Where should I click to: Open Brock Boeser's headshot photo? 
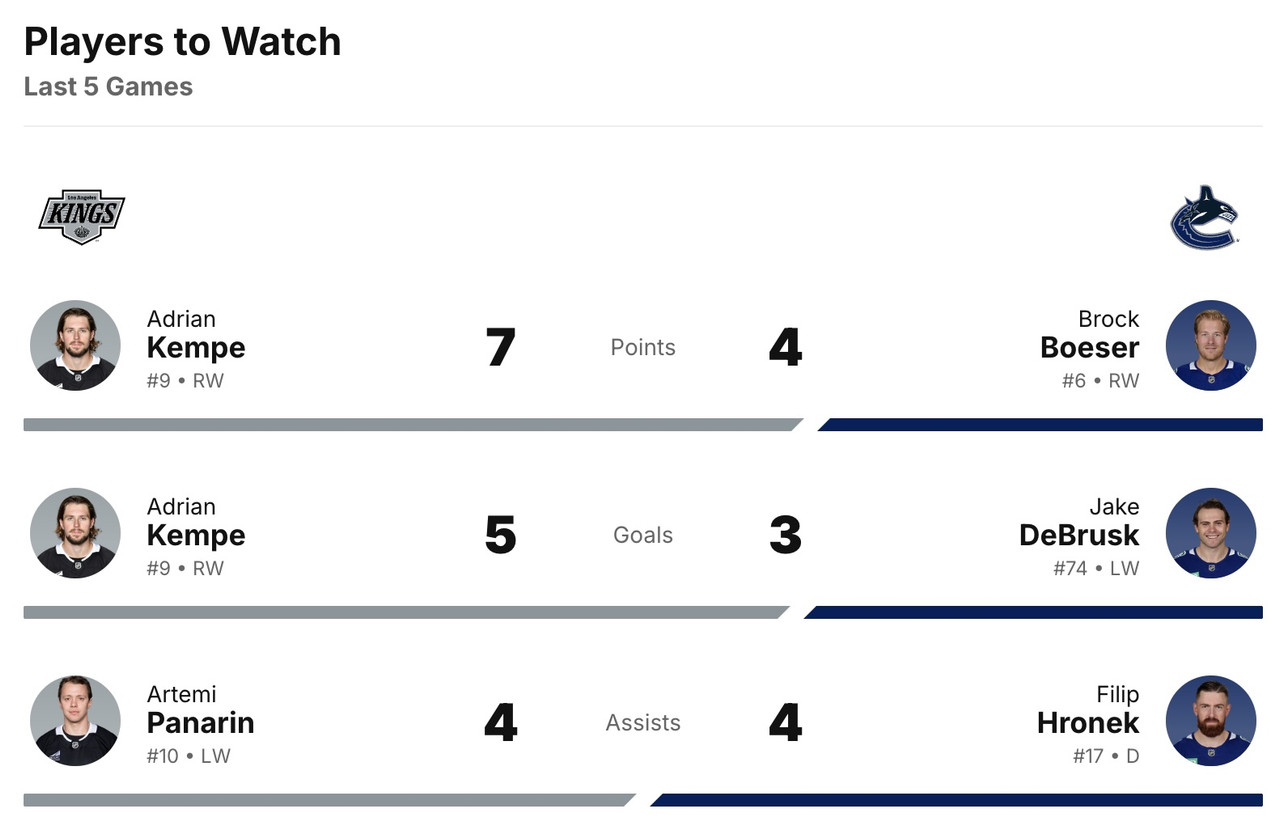pos(1210,345)
